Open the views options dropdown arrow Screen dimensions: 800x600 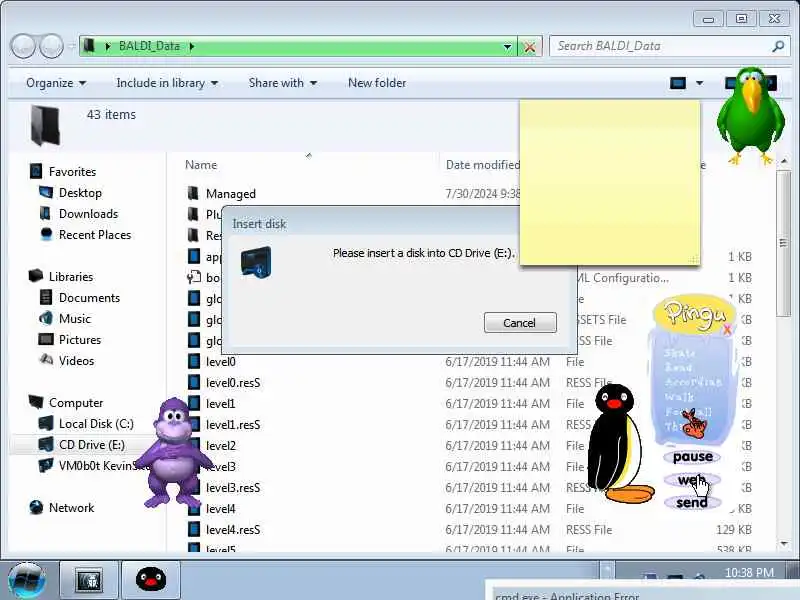click(699, 83)
